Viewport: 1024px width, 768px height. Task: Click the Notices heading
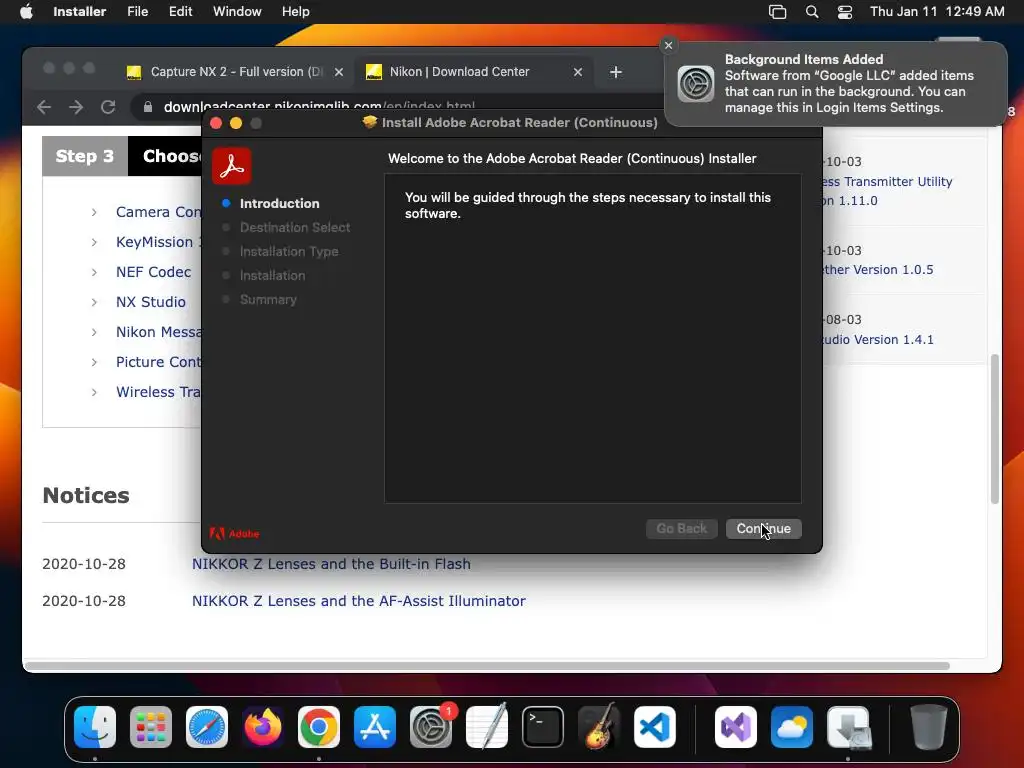pyautogui.click(x=86, y=496)
